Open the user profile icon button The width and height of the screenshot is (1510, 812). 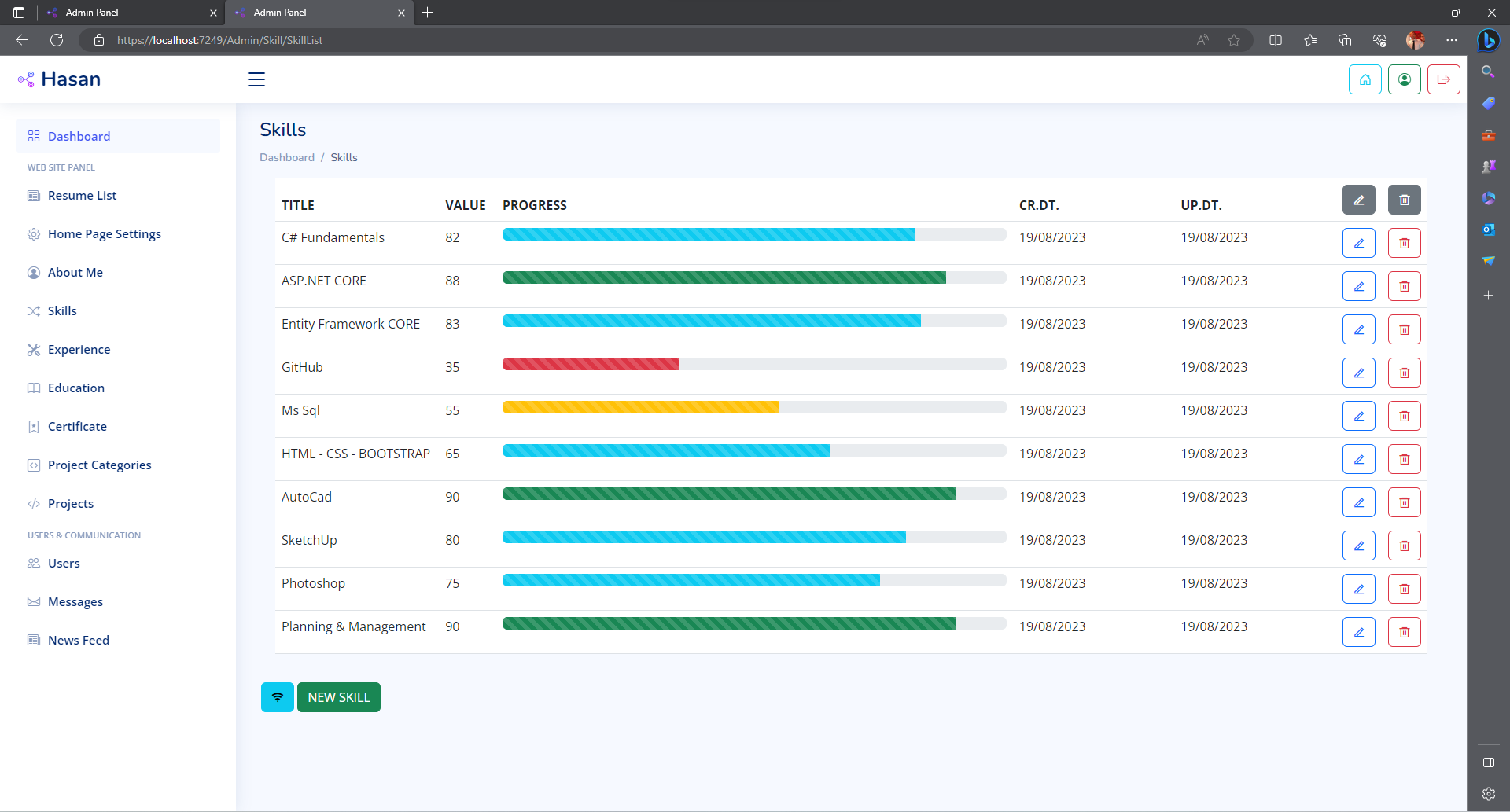pyautogui.click(x=1405, y=79)
